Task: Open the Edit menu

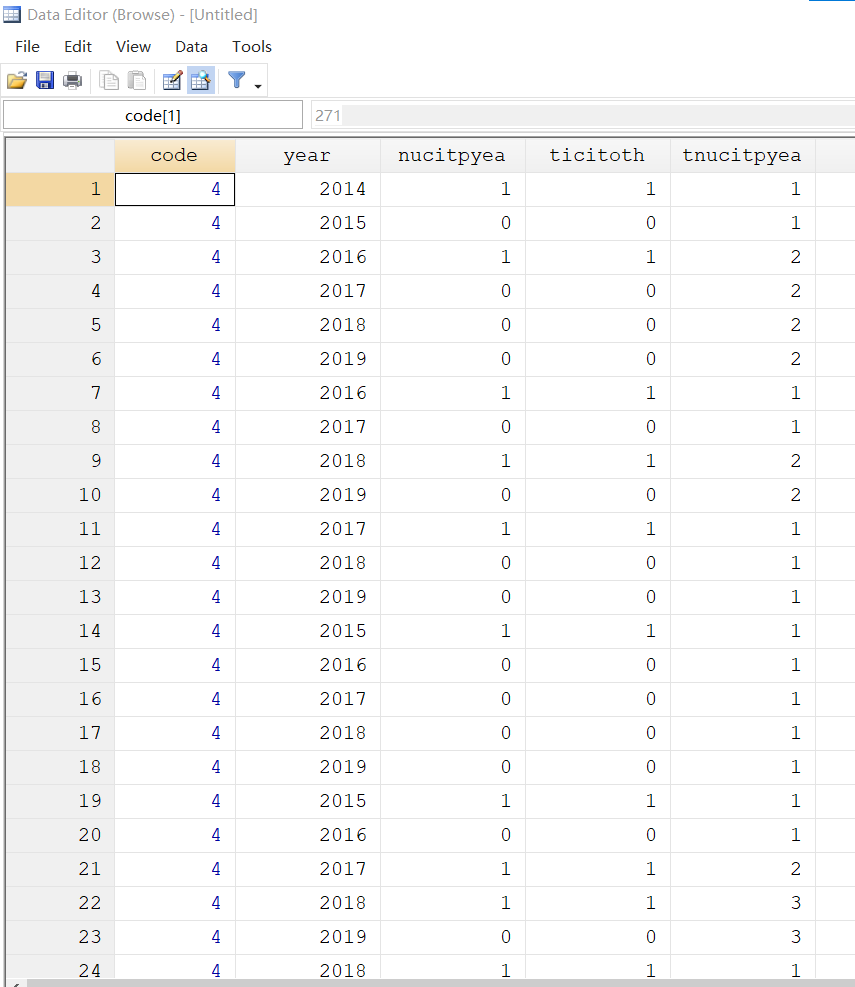Action: click(x=78, y=47)
